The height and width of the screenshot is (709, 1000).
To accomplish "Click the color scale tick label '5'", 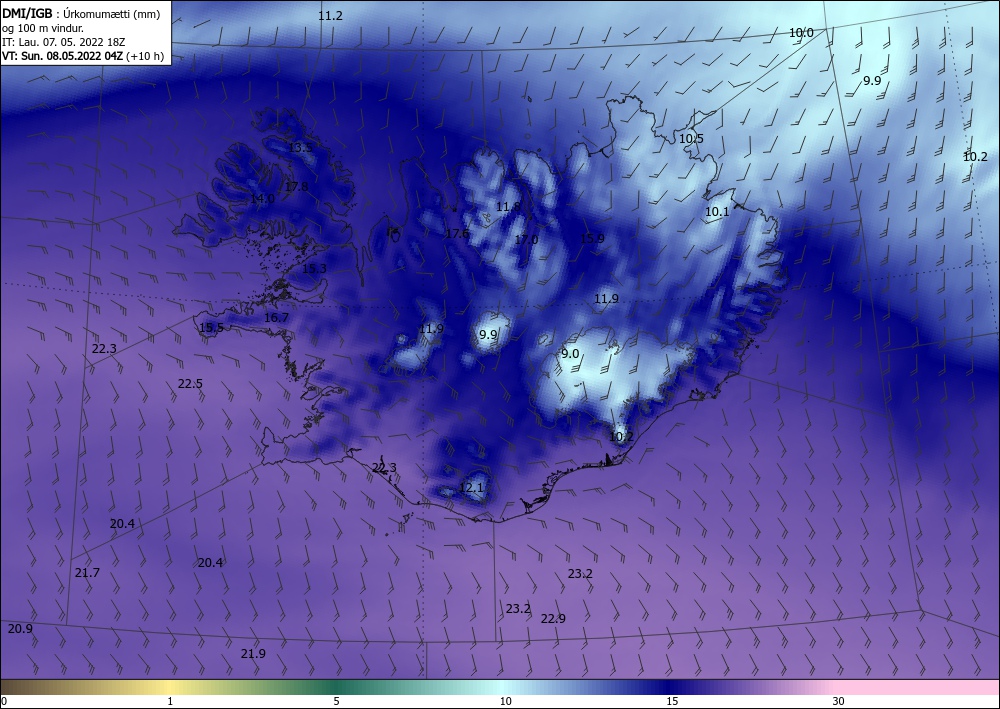I will (x=336, y=701).
